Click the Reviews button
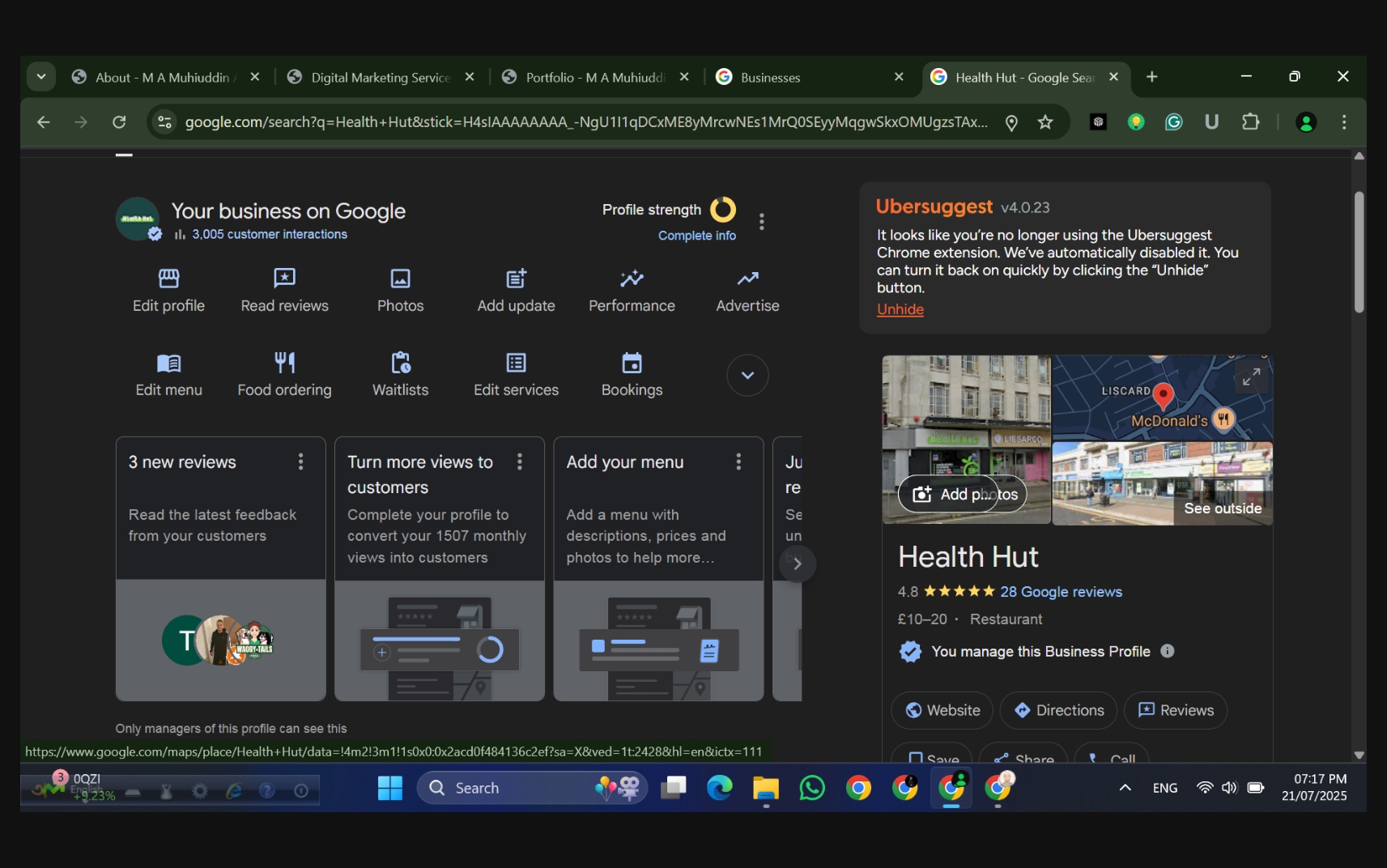 pyautogui.click(x=1175, y=710)
